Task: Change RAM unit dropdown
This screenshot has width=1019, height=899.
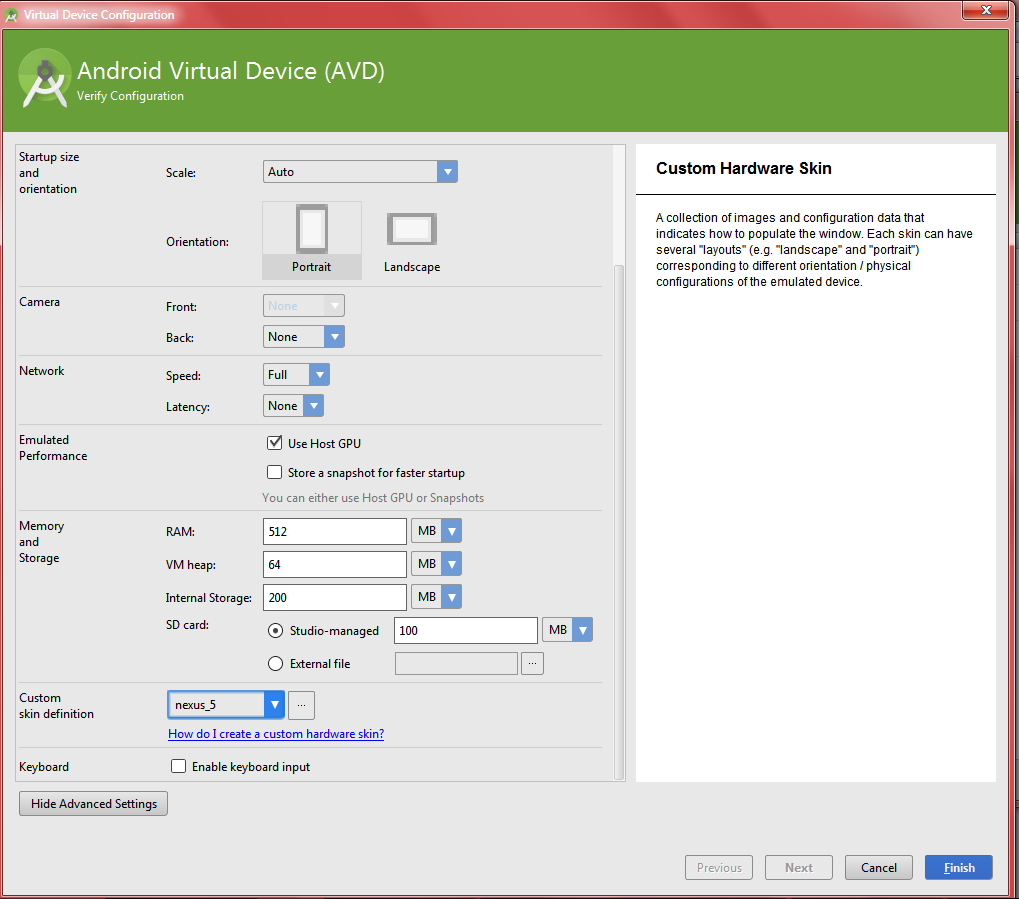Action: (x=437, y=531)
